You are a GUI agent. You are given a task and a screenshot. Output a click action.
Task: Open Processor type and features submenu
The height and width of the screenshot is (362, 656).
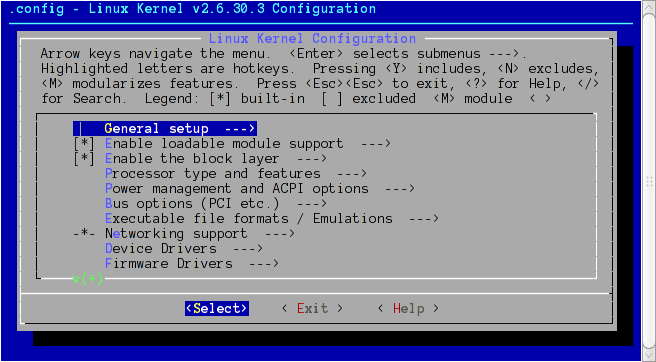tap(236, 174)
